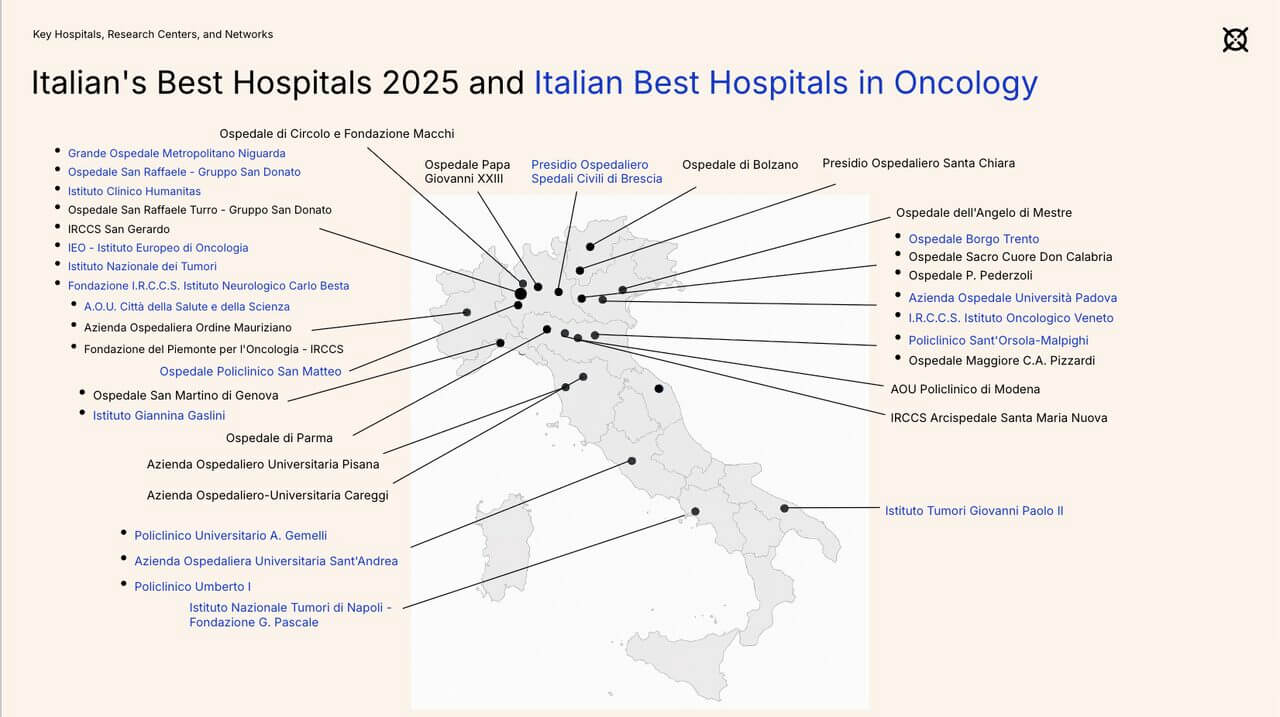Click Key Hospitals, Research Centers, and Networks header
Viewport: 1280px width, 717px height.
[153, 34]
